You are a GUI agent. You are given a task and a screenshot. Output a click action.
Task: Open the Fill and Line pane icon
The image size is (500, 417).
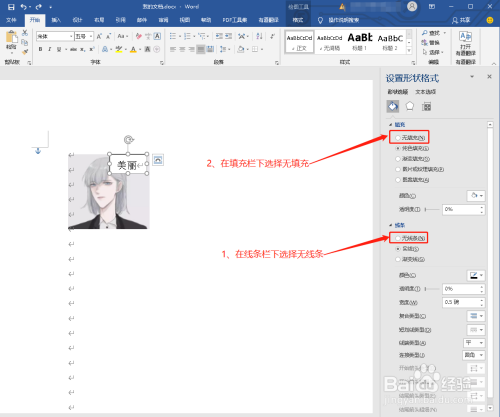click(x=393, y=107)
